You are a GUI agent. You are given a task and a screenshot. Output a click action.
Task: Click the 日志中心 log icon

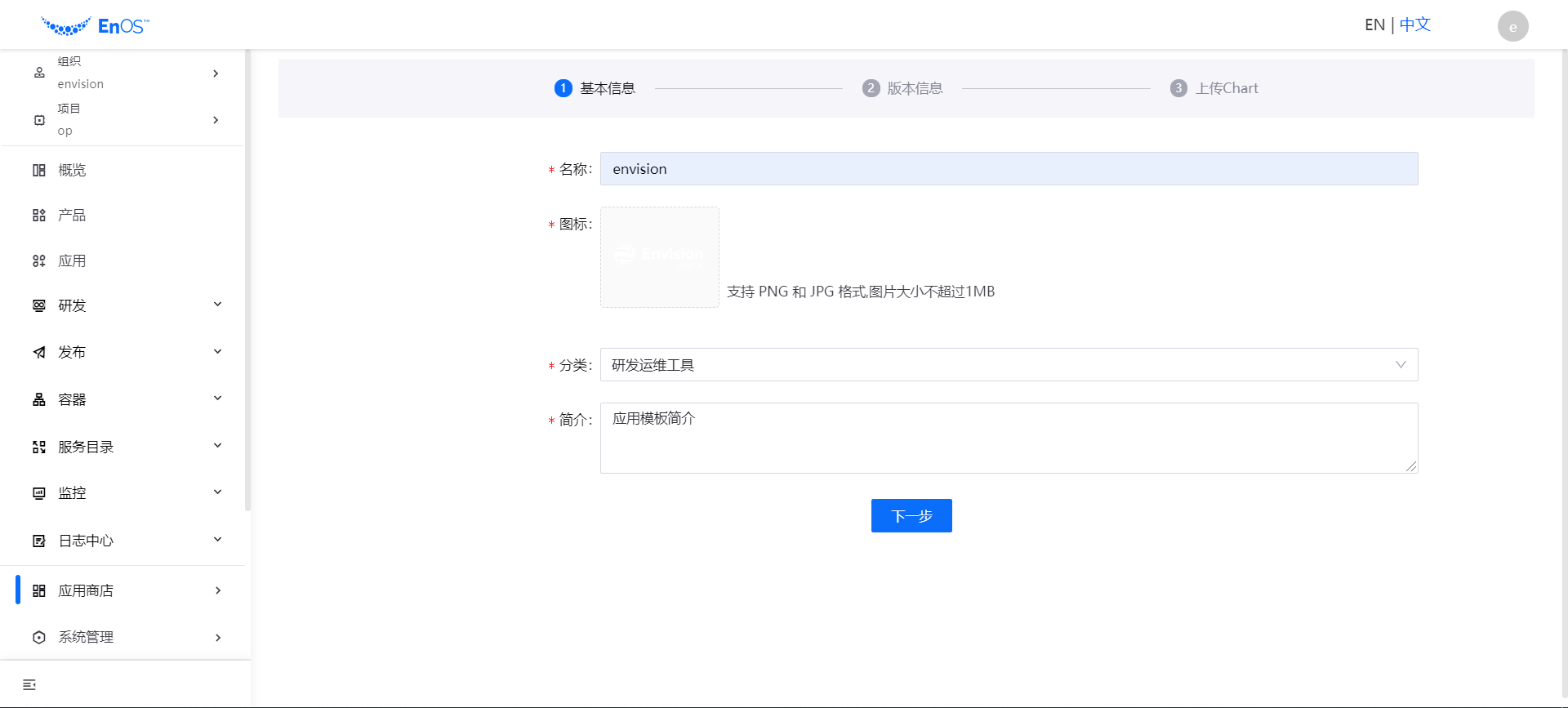coord(39,541)
